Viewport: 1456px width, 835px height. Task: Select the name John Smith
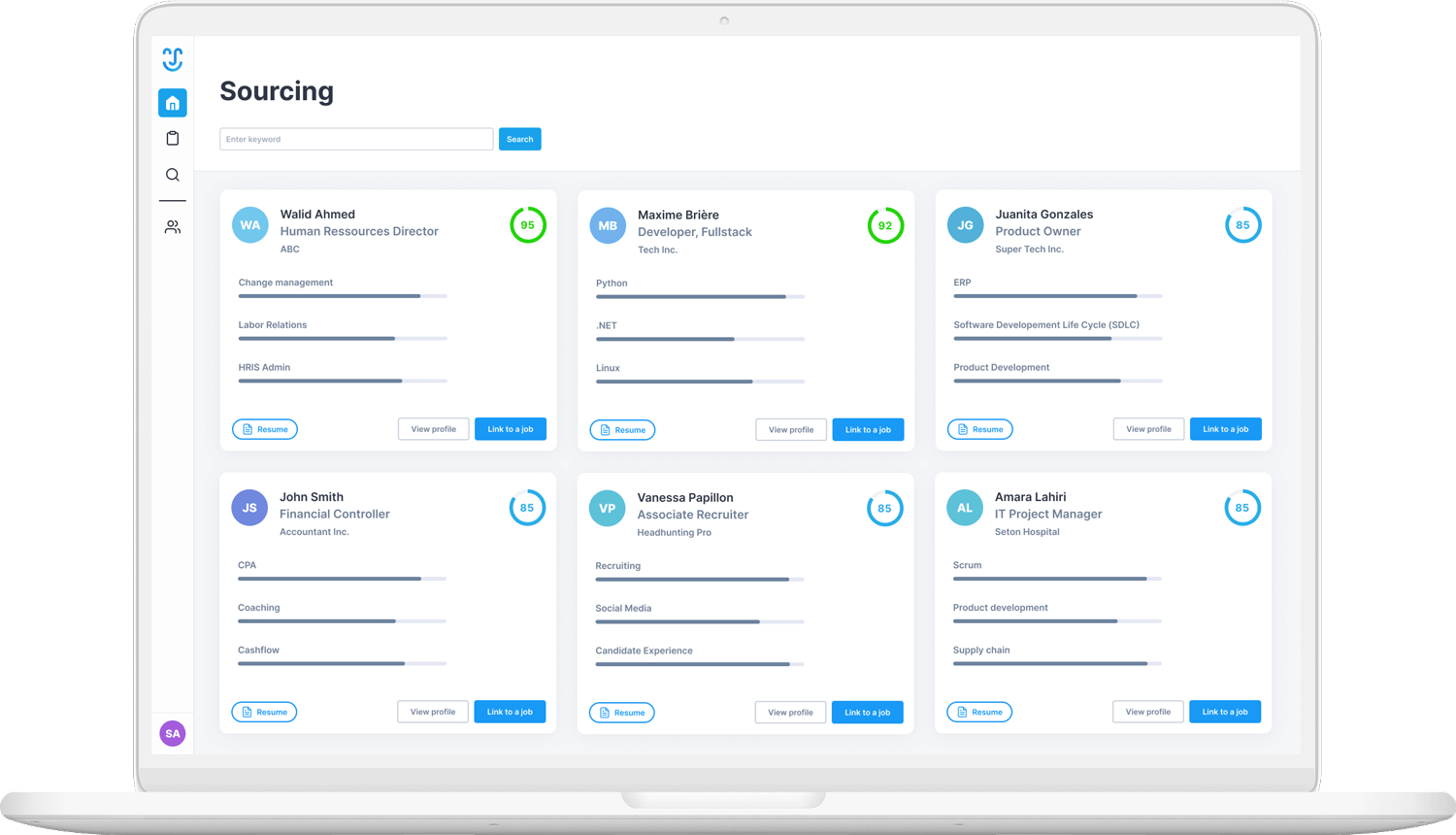312,497
